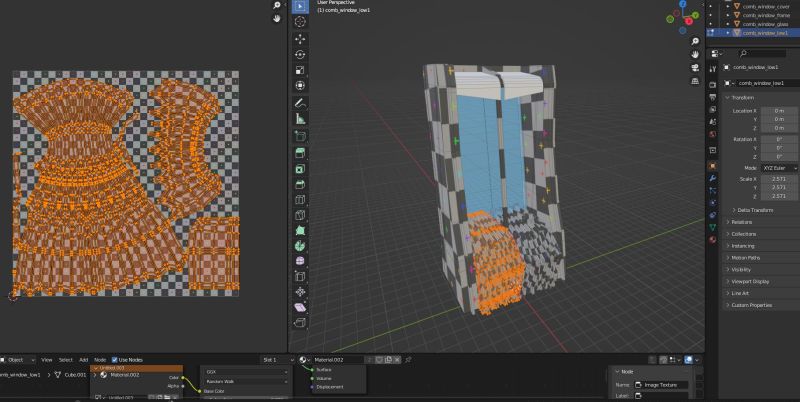Select the Shear tool
This screenshot has width=800, height=402.
(300, 308)
